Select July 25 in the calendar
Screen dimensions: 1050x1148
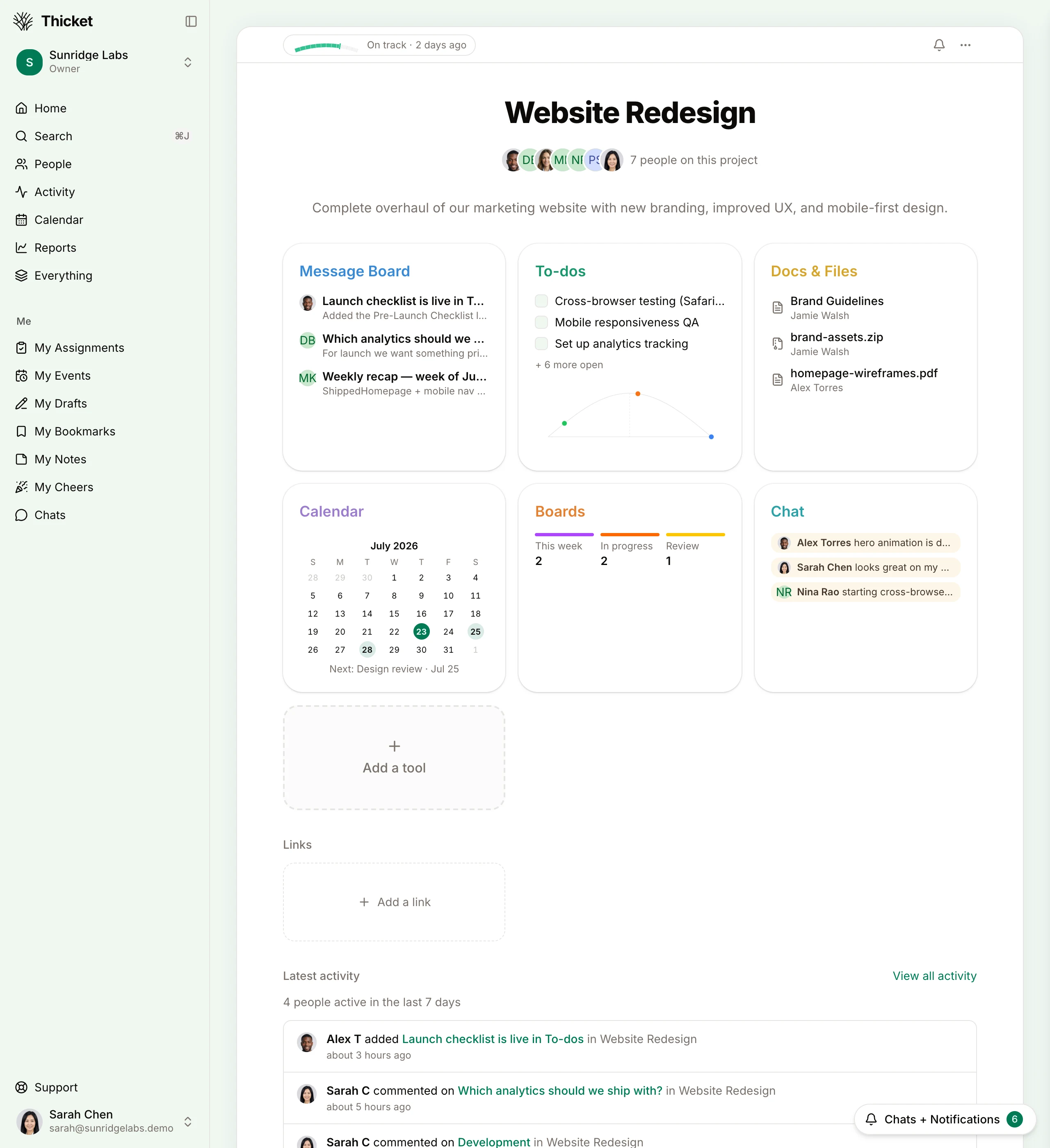click(475, 631)
